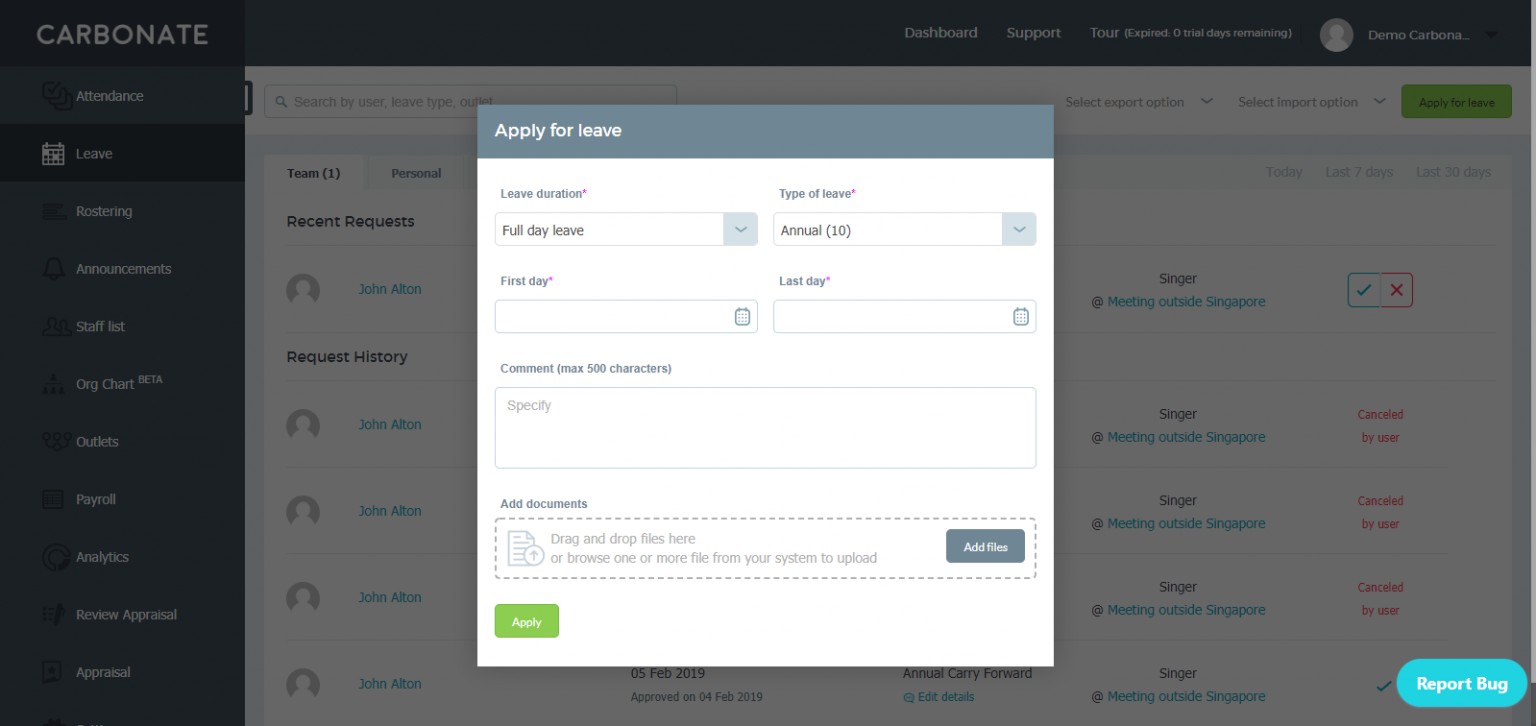This screenshot has width=1536, height=726.
Task: Click the Payroll sidebar icon
Action: point(53,500)
